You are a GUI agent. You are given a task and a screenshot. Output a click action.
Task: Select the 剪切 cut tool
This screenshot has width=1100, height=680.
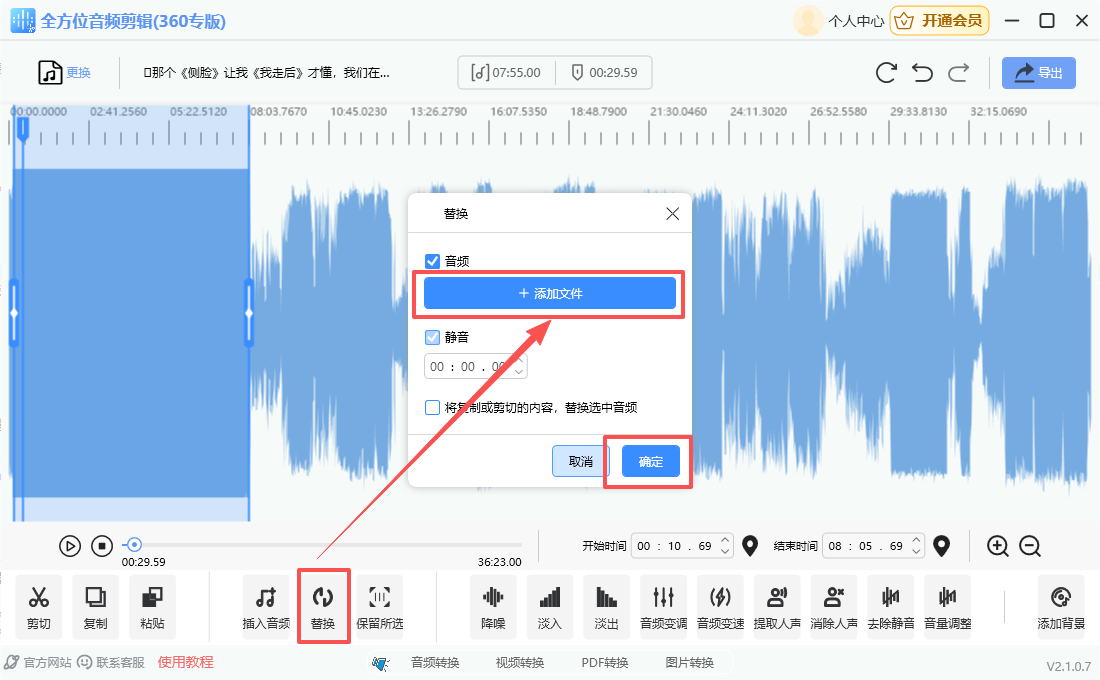point(38,607)
